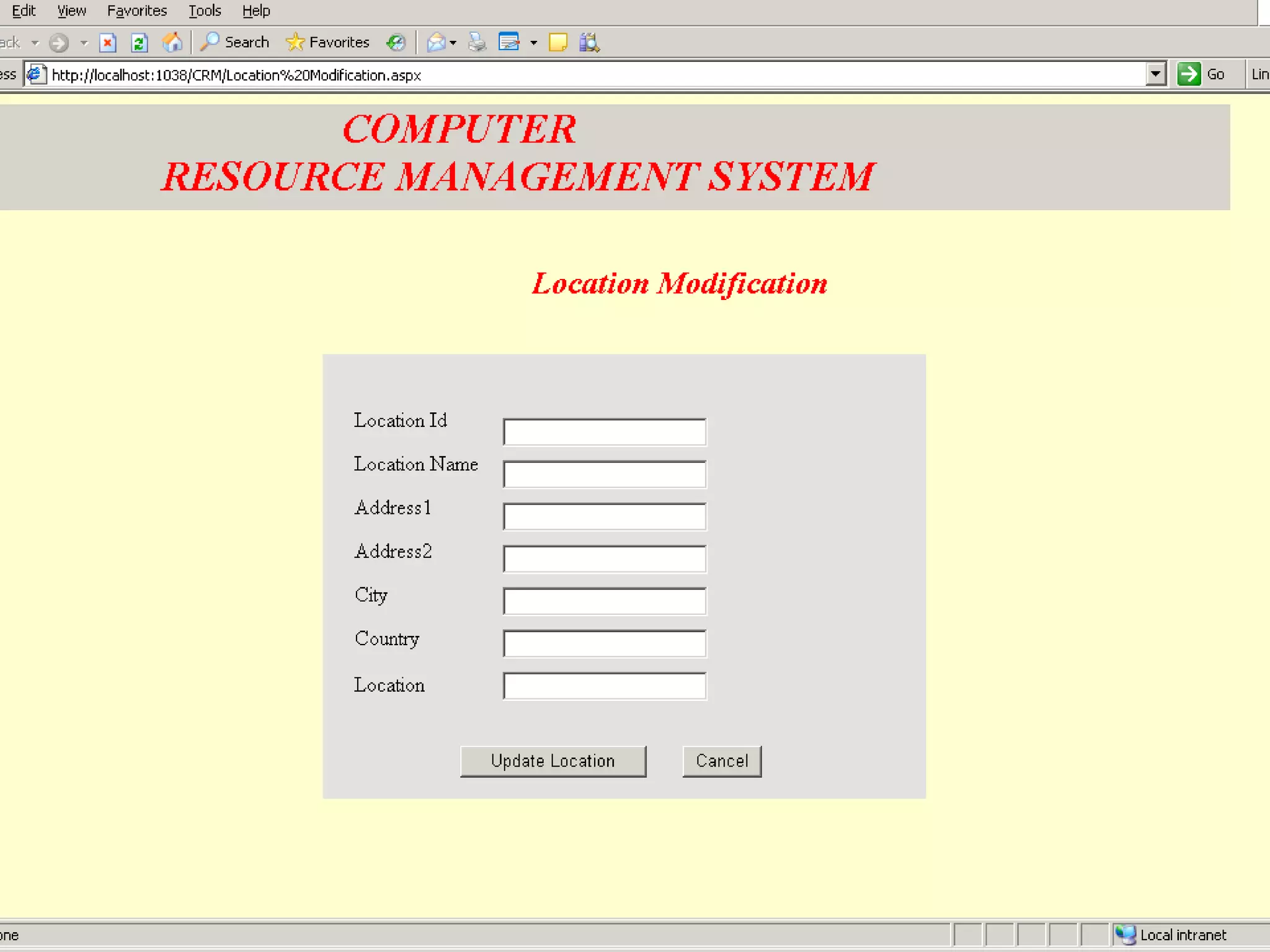Open the History icon in toolbar
Screen dimensions: 1270x952
pyautogui.click(x=396, y=43)
